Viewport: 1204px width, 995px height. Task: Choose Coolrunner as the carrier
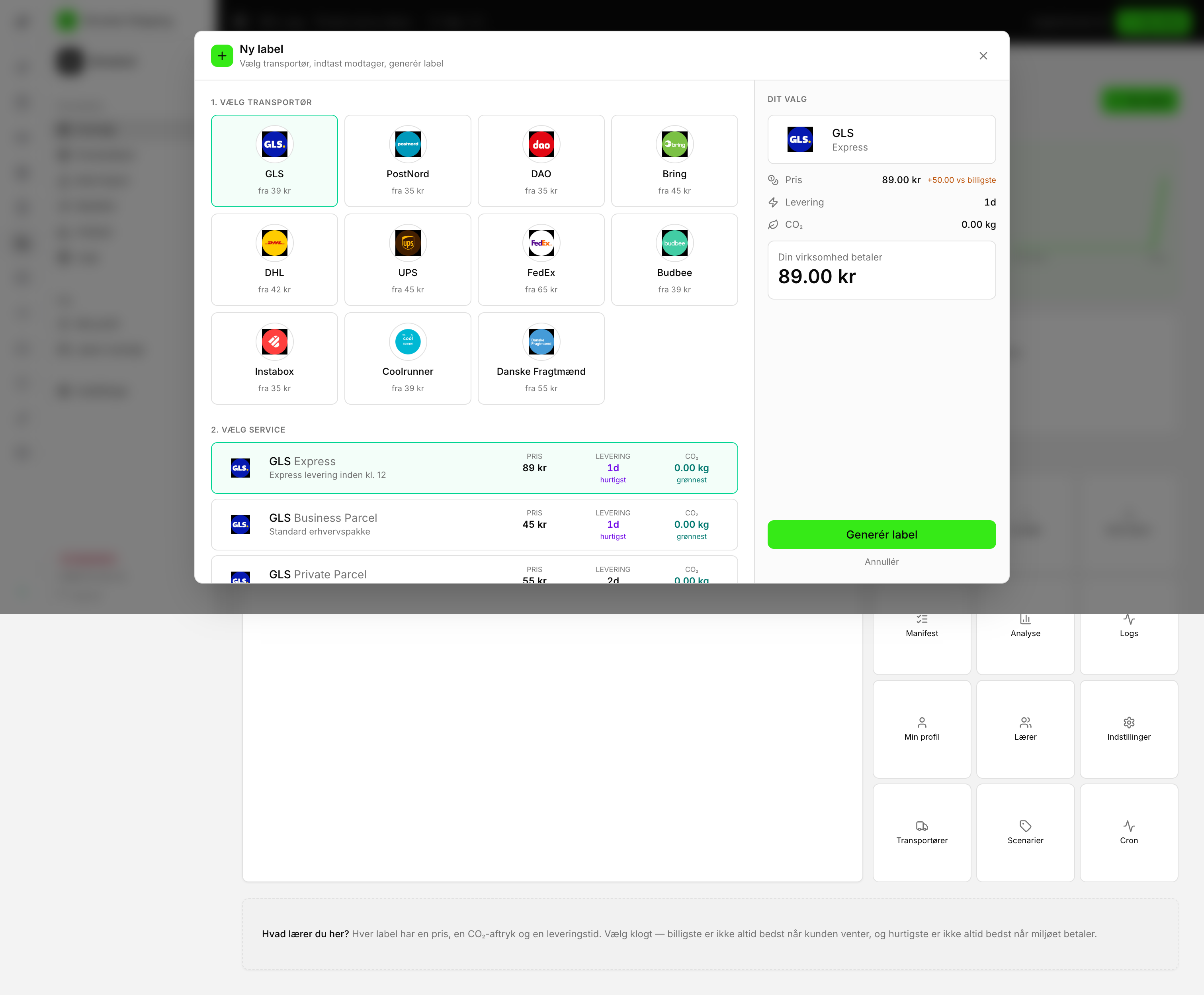click(x=408, y=358)
